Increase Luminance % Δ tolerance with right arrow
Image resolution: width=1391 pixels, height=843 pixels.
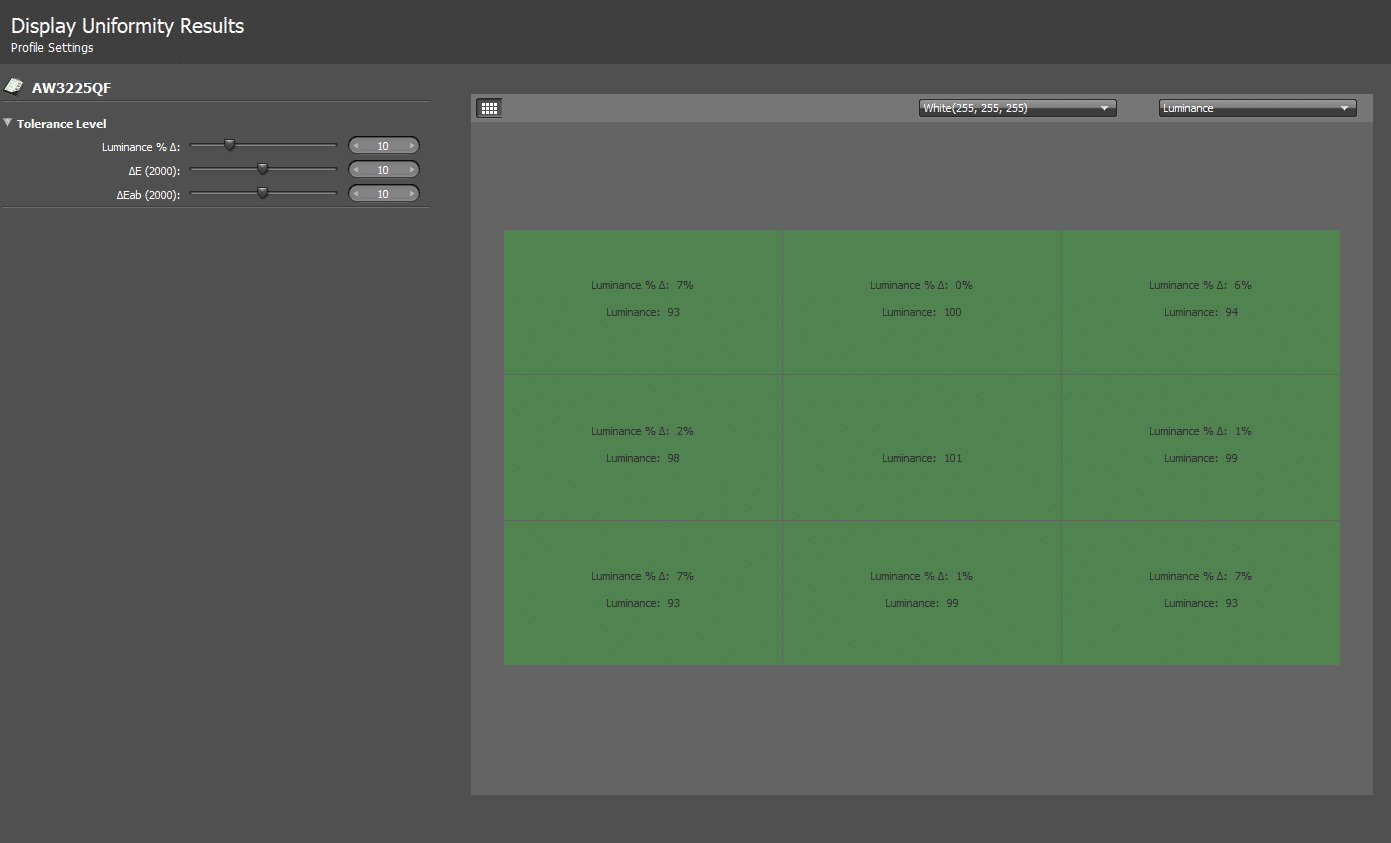[412, 146]
